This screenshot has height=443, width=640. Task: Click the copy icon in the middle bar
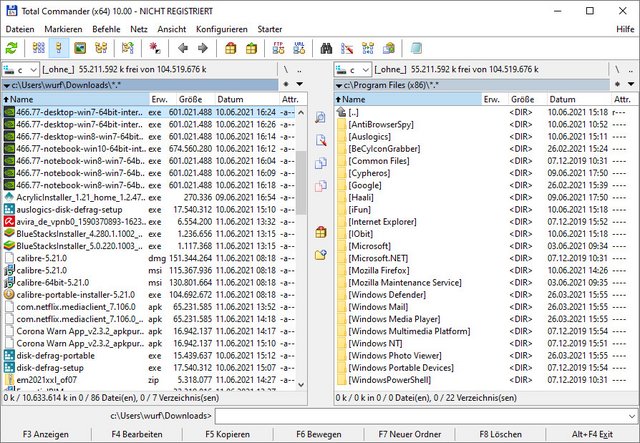321,163
